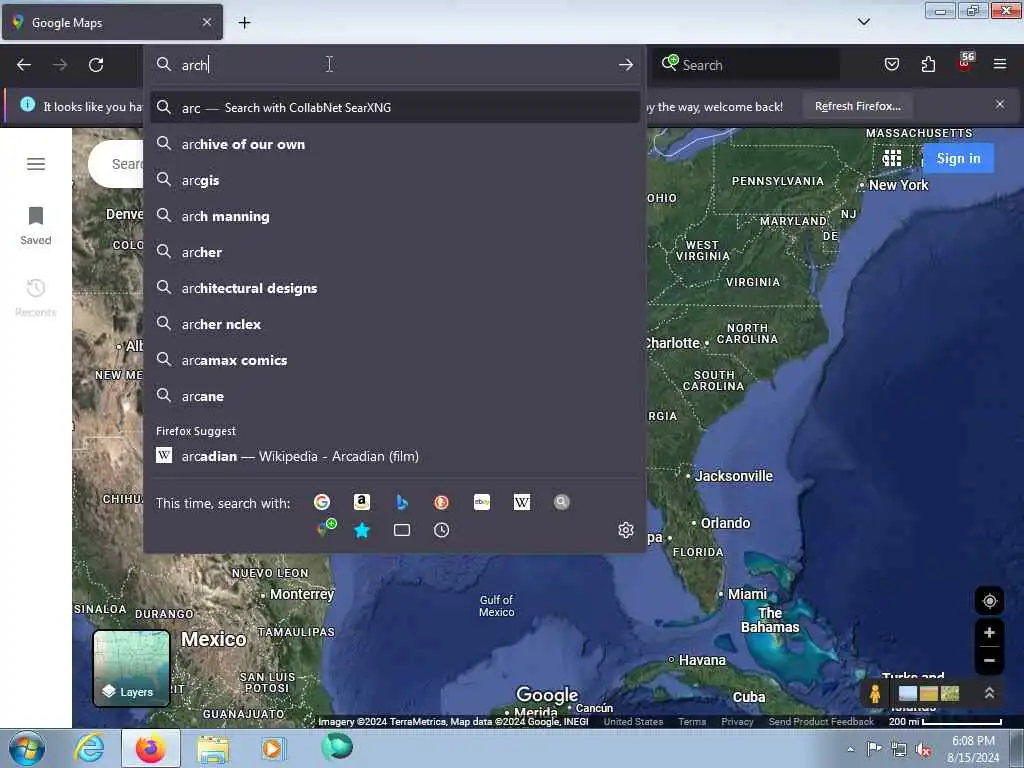Click Send Product Feedback link
1024x768 pixels.
pos(821,722)
